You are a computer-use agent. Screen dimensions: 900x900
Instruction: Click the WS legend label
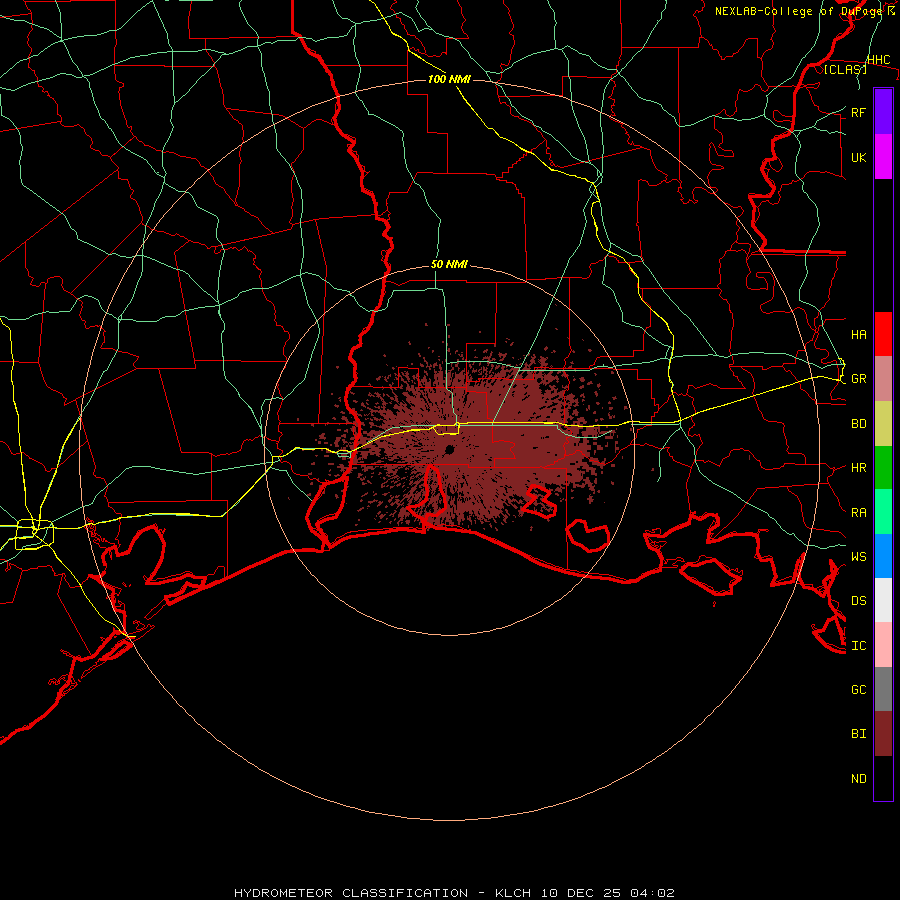858,556
